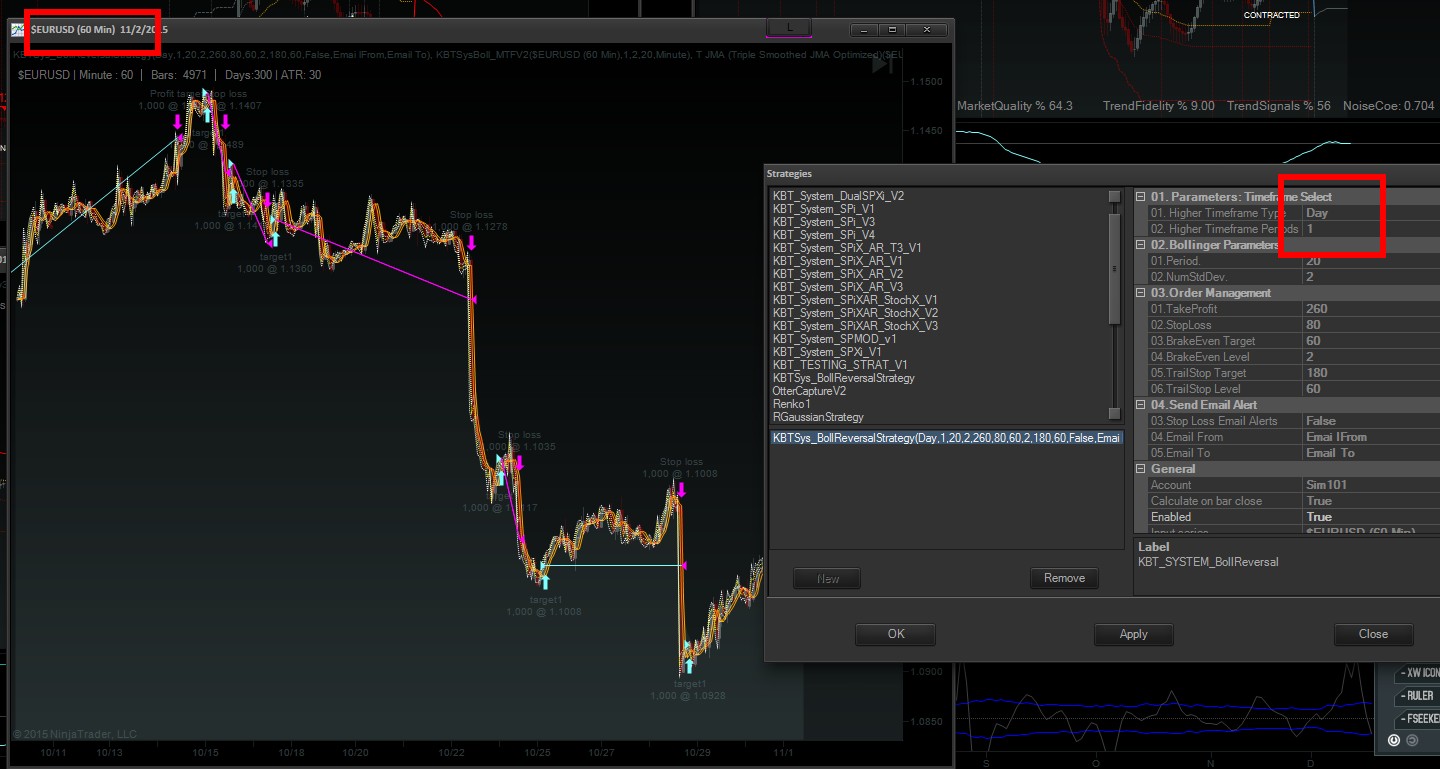Viewport: 1440px width, 769px height.
Task: Click the CONTRACTED label in background chart
Action: [x=1272, y=15]
